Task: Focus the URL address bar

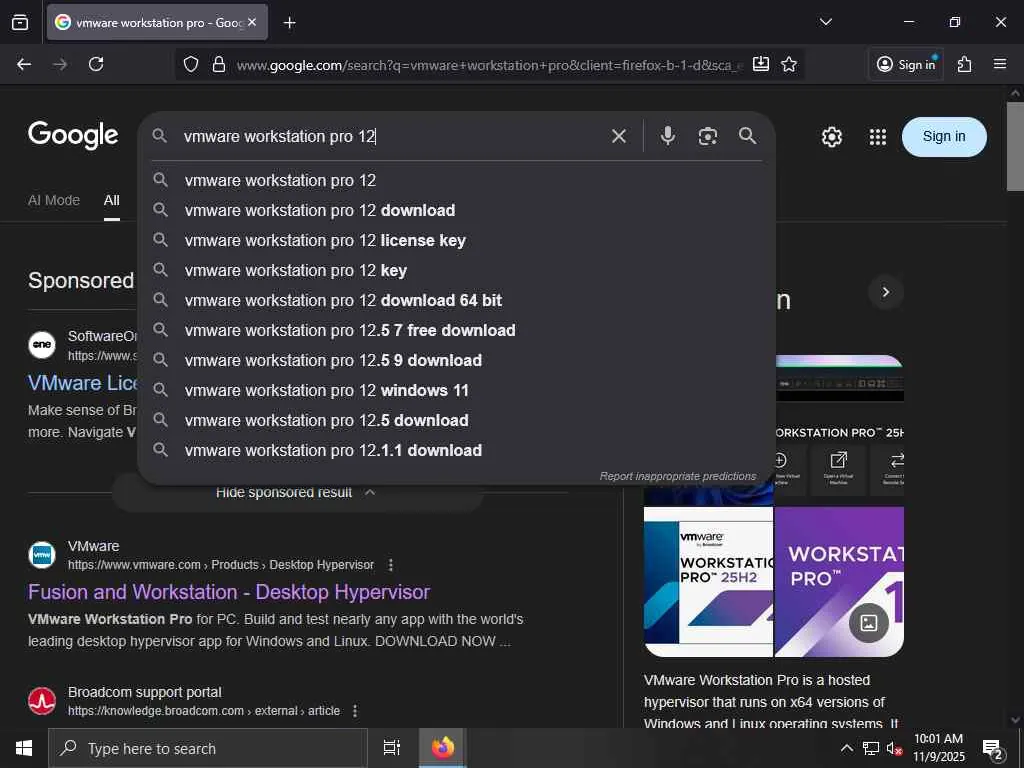Action: (488, 65)
